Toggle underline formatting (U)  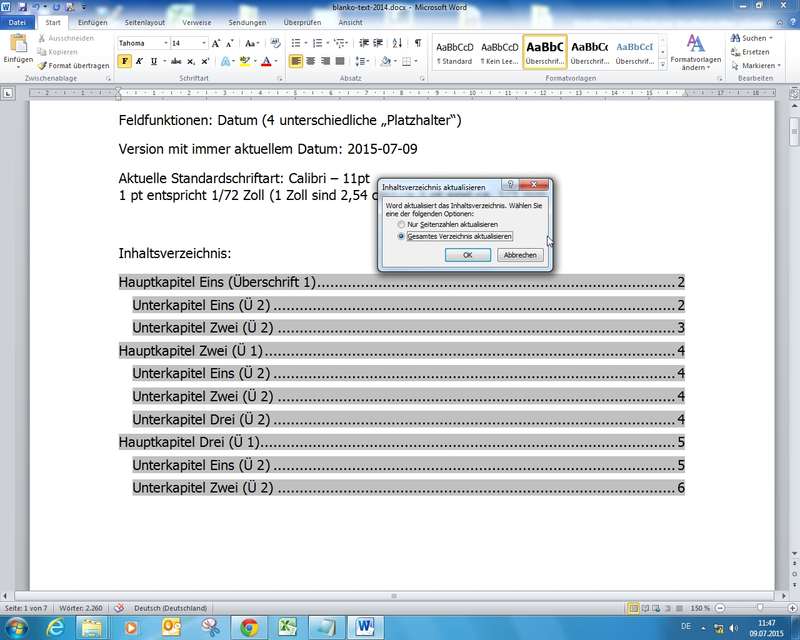[x=154, y=61]
